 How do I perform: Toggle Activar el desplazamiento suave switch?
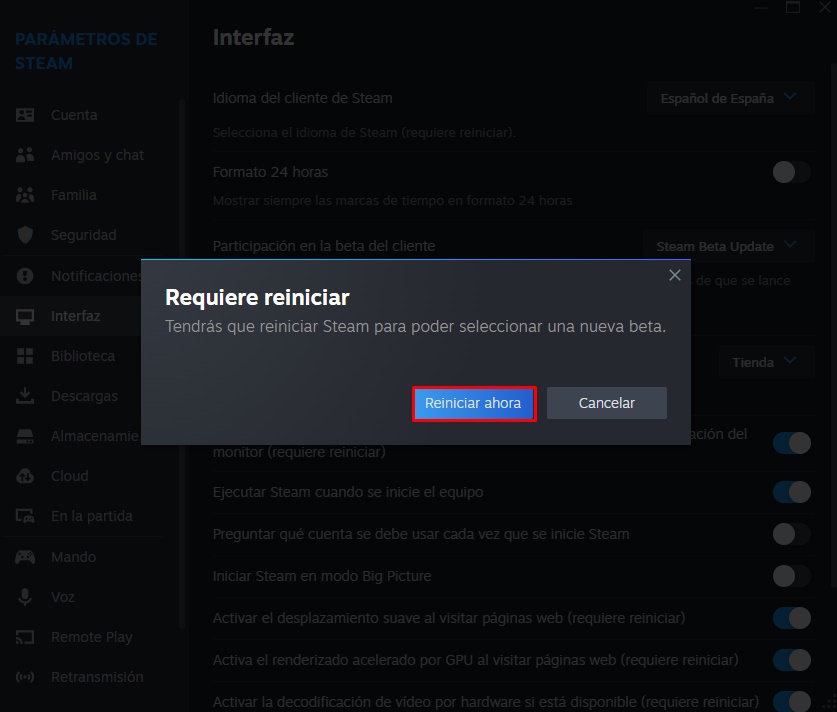coord(792,618)
